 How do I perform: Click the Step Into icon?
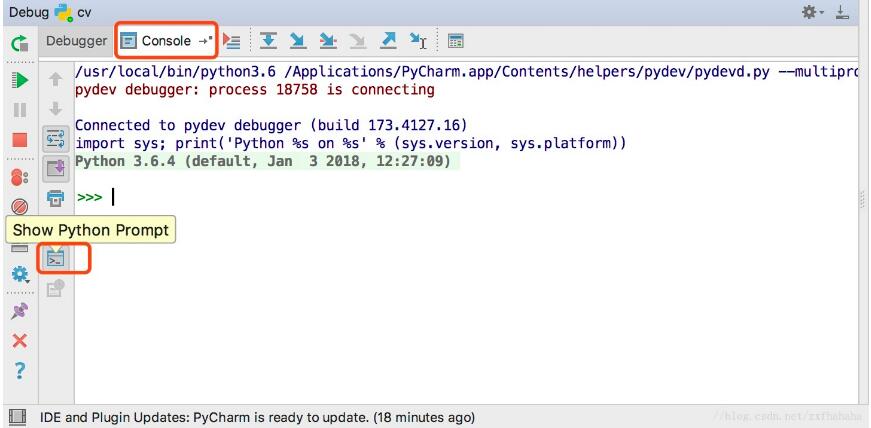(298, 41)
